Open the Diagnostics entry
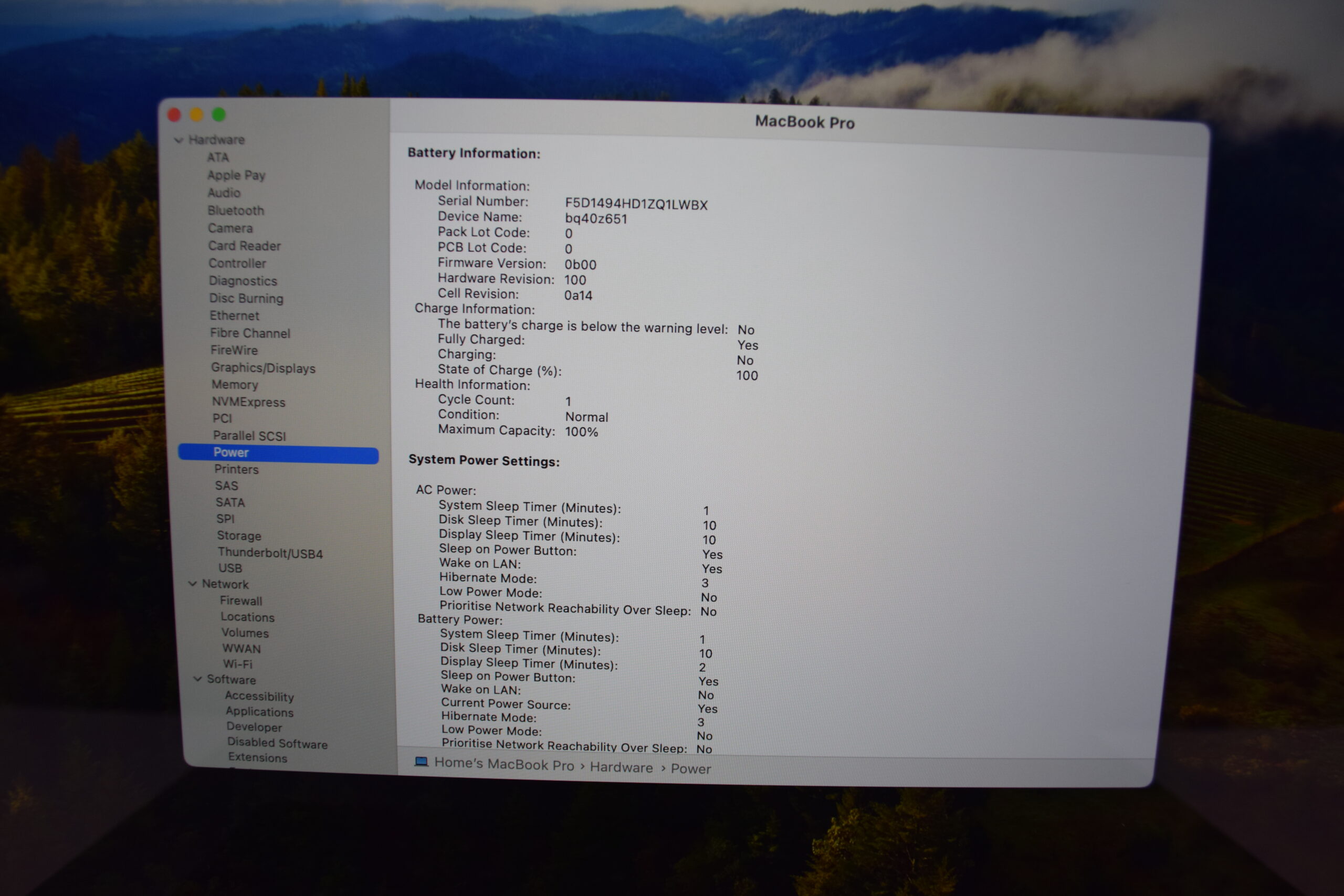 243,281
